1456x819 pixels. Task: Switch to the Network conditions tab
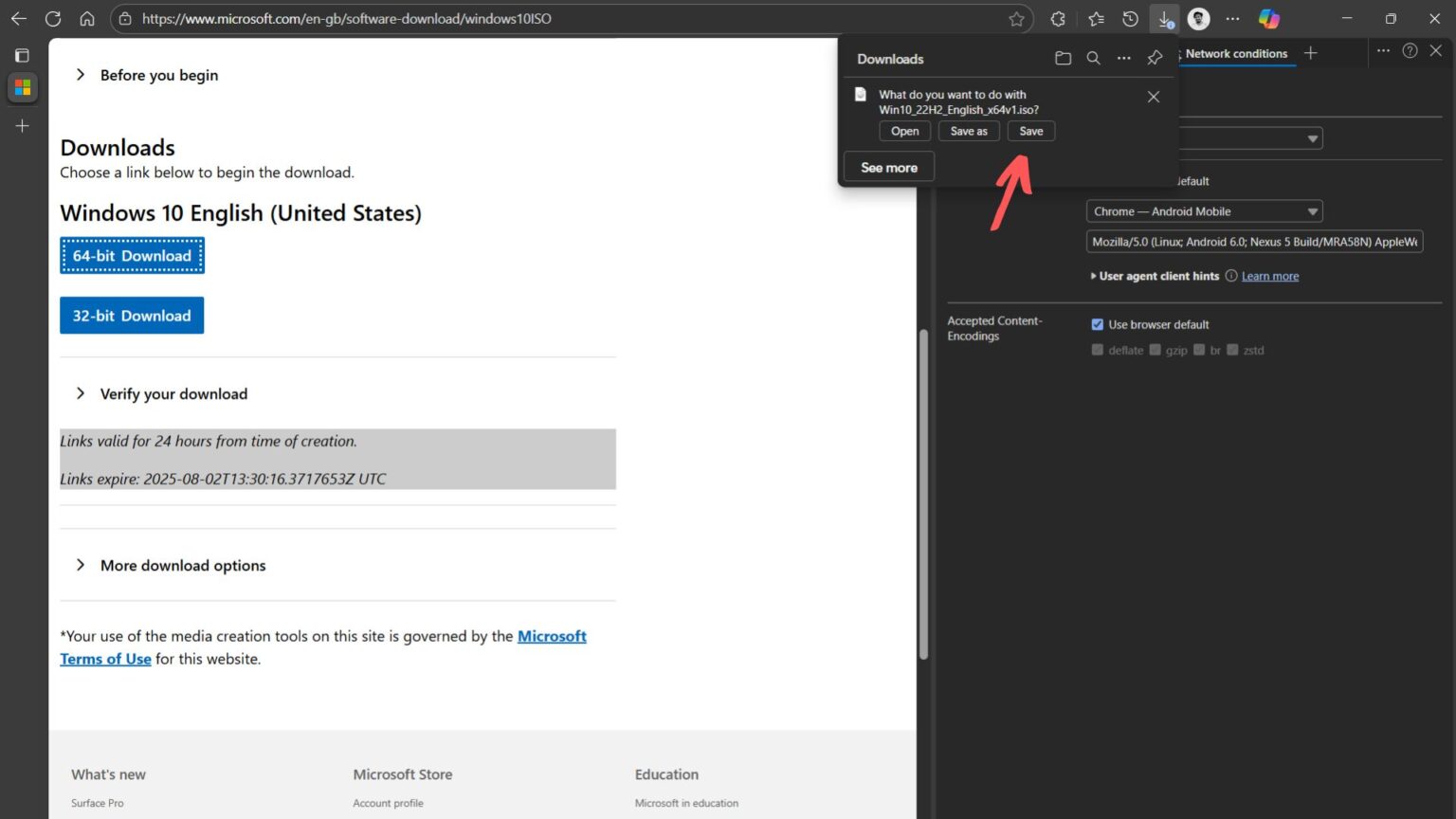click(x=1237, y=53)
